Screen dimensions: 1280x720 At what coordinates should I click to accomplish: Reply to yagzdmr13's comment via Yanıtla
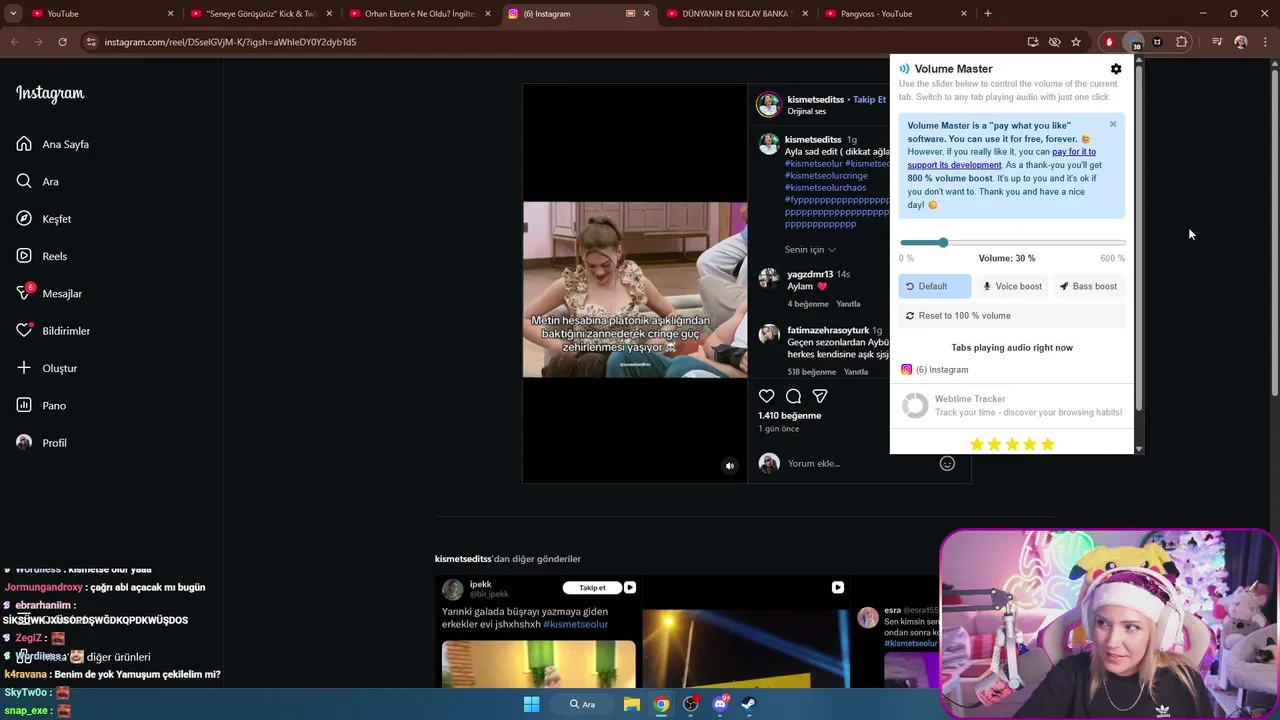(x=848, y=304)
